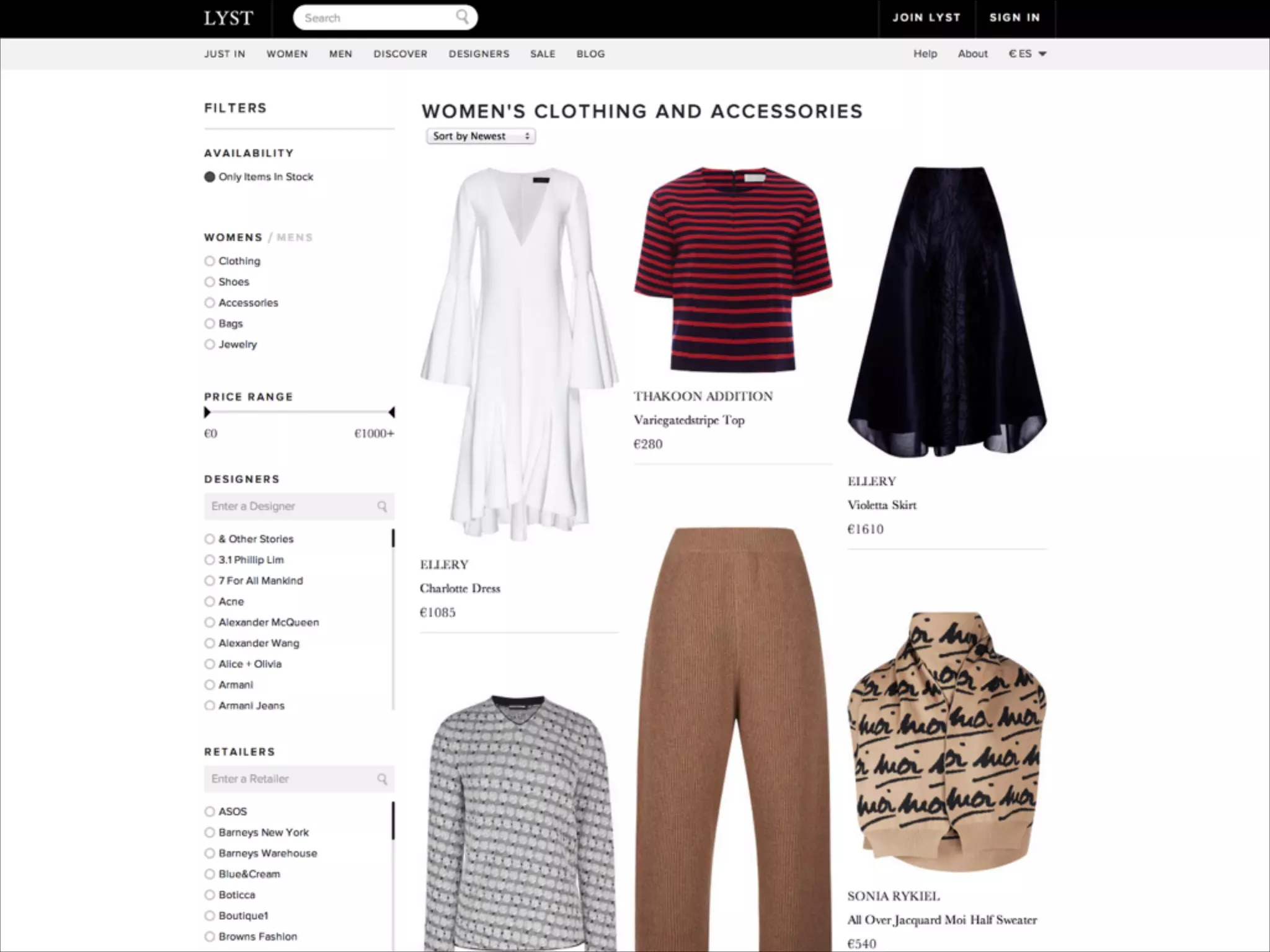Open the Thakoon striped top thumbnail
The height and width of the screenshot is (952, 1270).
[733, 269]
